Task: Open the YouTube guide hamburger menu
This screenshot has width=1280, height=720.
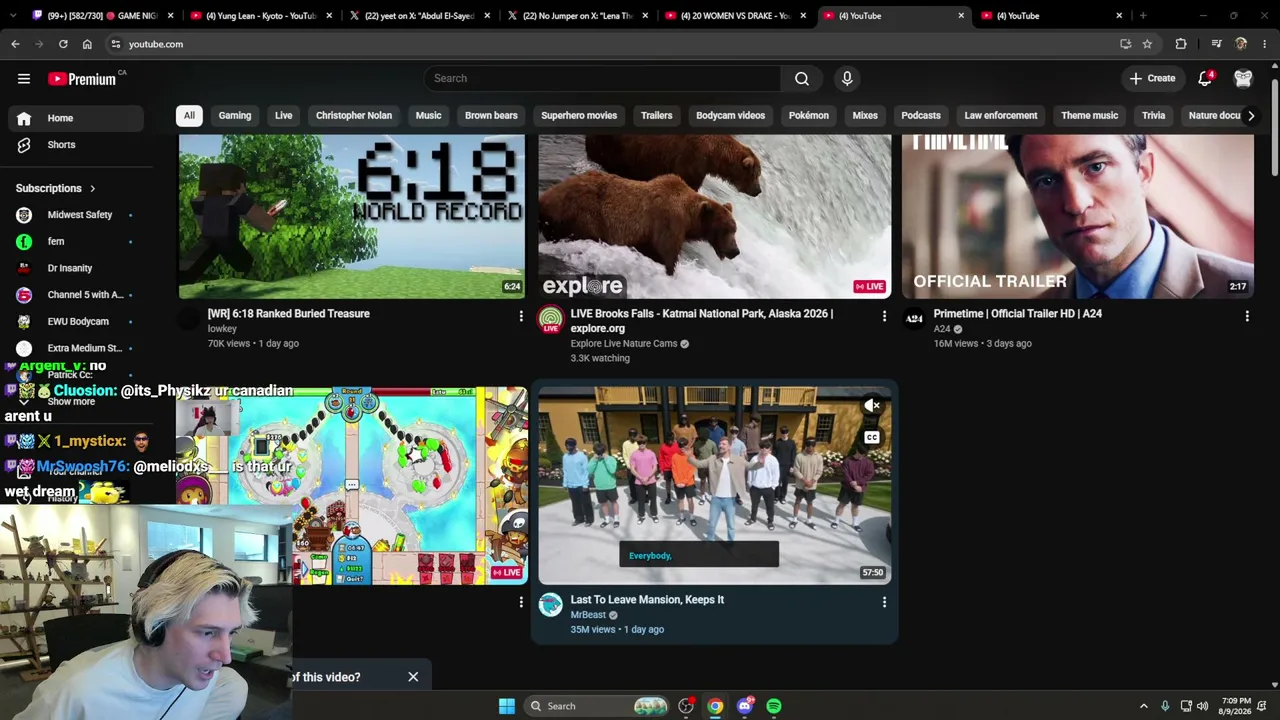Action: (24, 78)
